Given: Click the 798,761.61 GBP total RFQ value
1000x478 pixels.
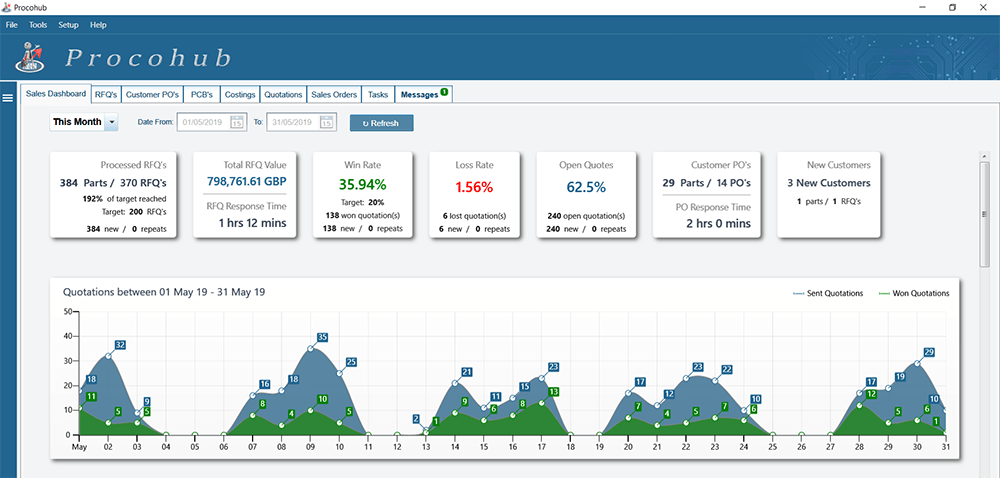Looking at the screenshot, I should 247,182.
